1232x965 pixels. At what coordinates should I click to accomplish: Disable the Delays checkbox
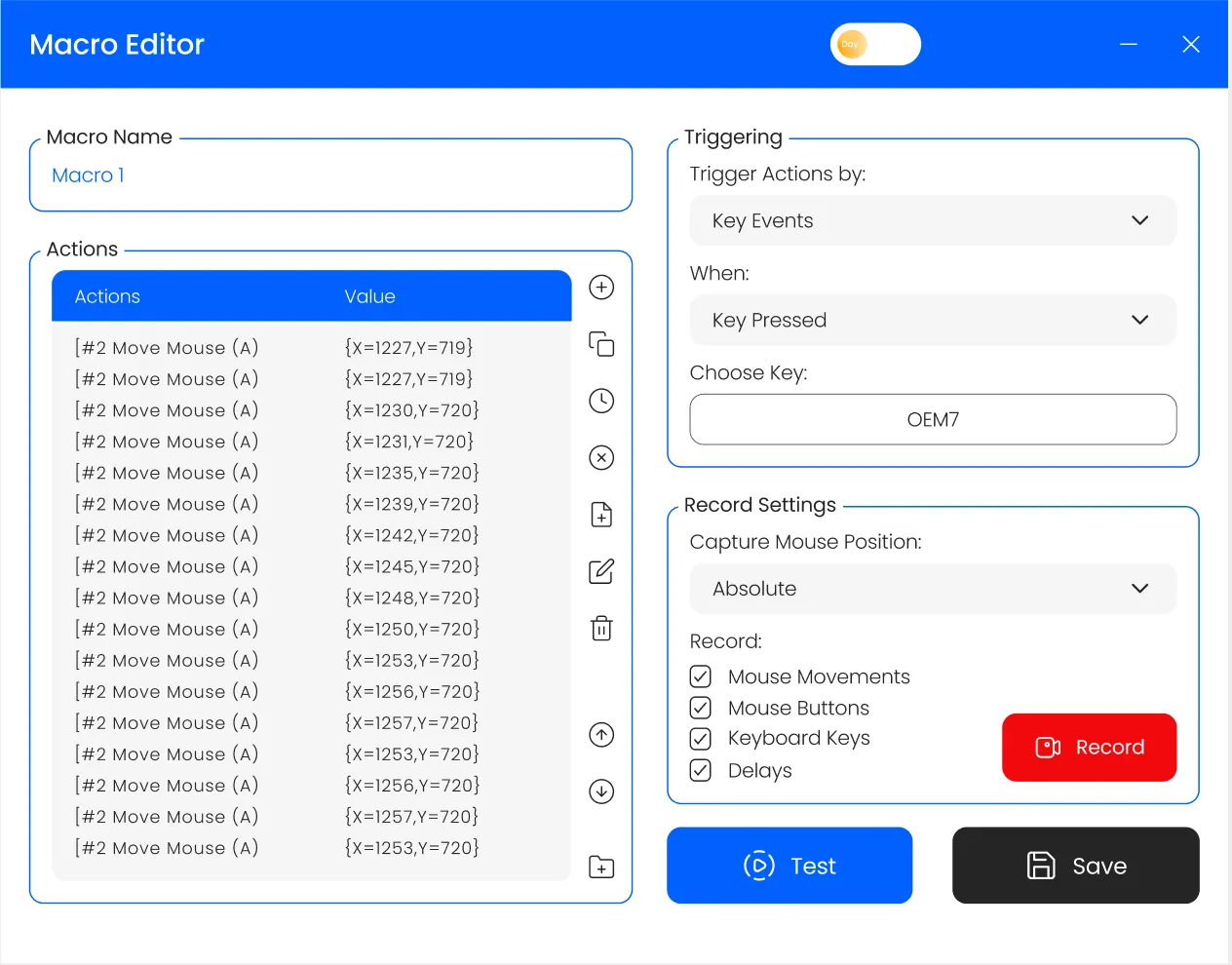click(x=701, y=770)
